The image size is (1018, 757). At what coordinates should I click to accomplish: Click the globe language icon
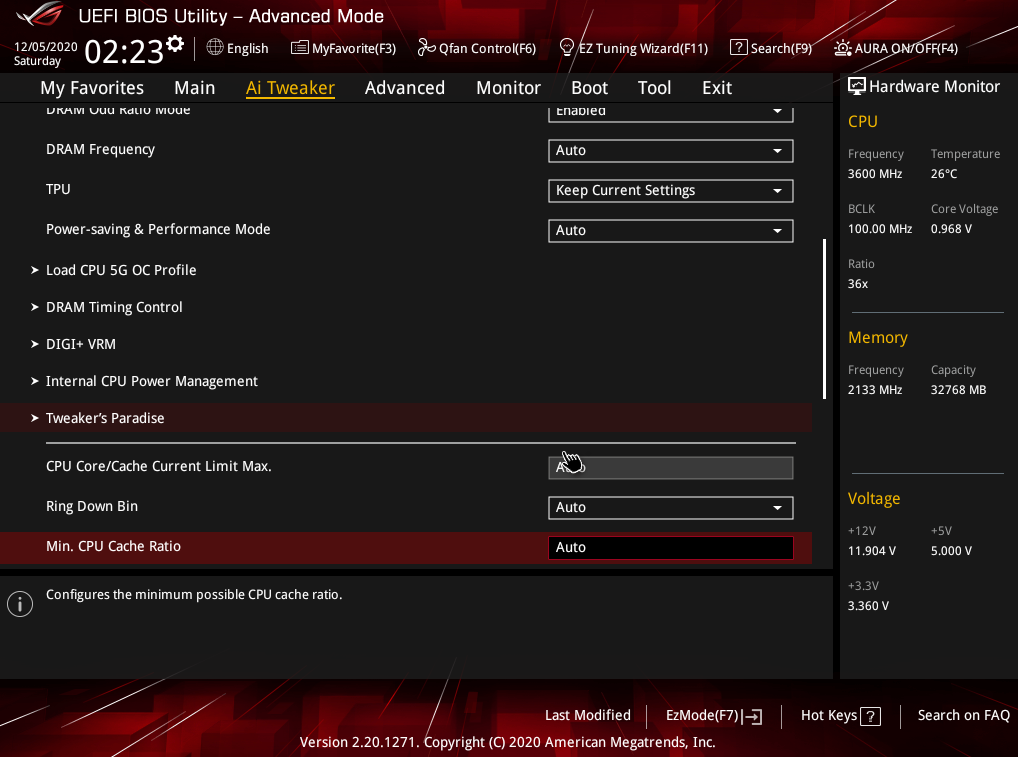(215, 47)
